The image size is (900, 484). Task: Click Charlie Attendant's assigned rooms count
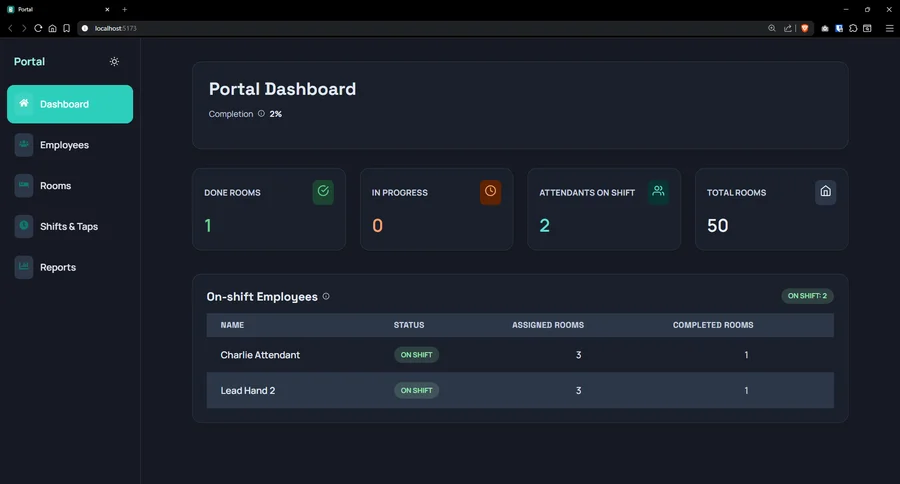[579, 355]
